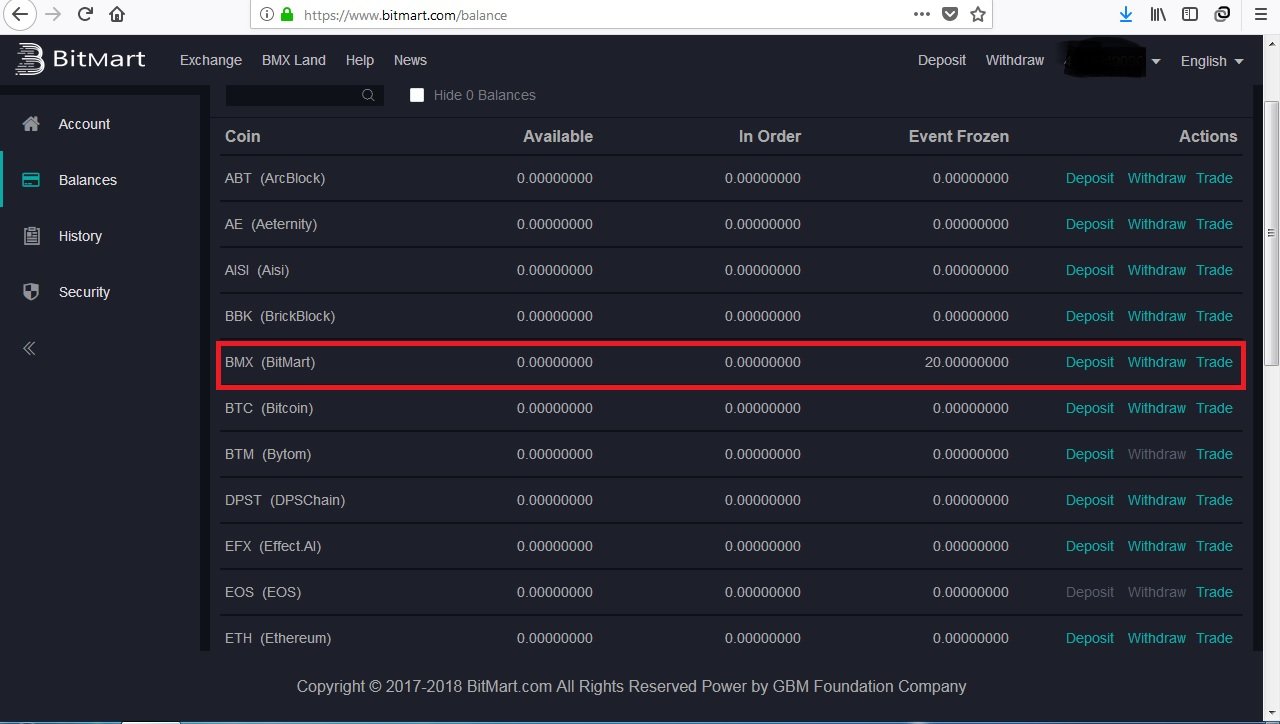The image size is (1280, 724).
Task: Click Trade link for BTM Bytom
Action: click(1215, 454)
